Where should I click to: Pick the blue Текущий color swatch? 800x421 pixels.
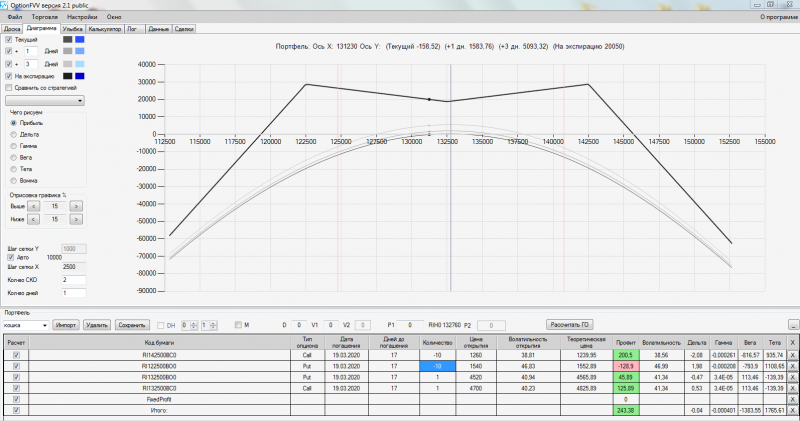[x=80, y=39]
